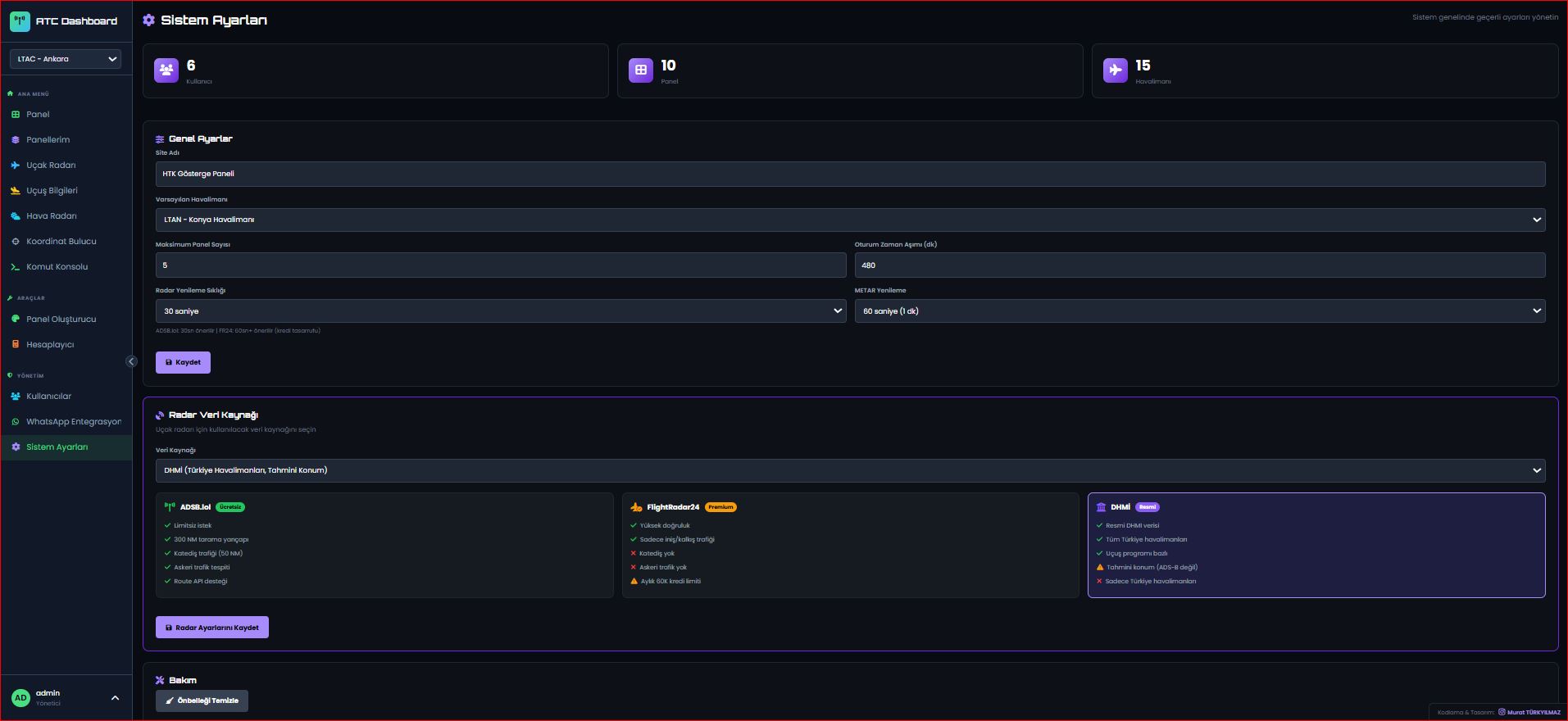This screenshot has height=721, width=1568.
Task: Click the Maksimum Panel Sayısı field
Action: coord(501,265)
